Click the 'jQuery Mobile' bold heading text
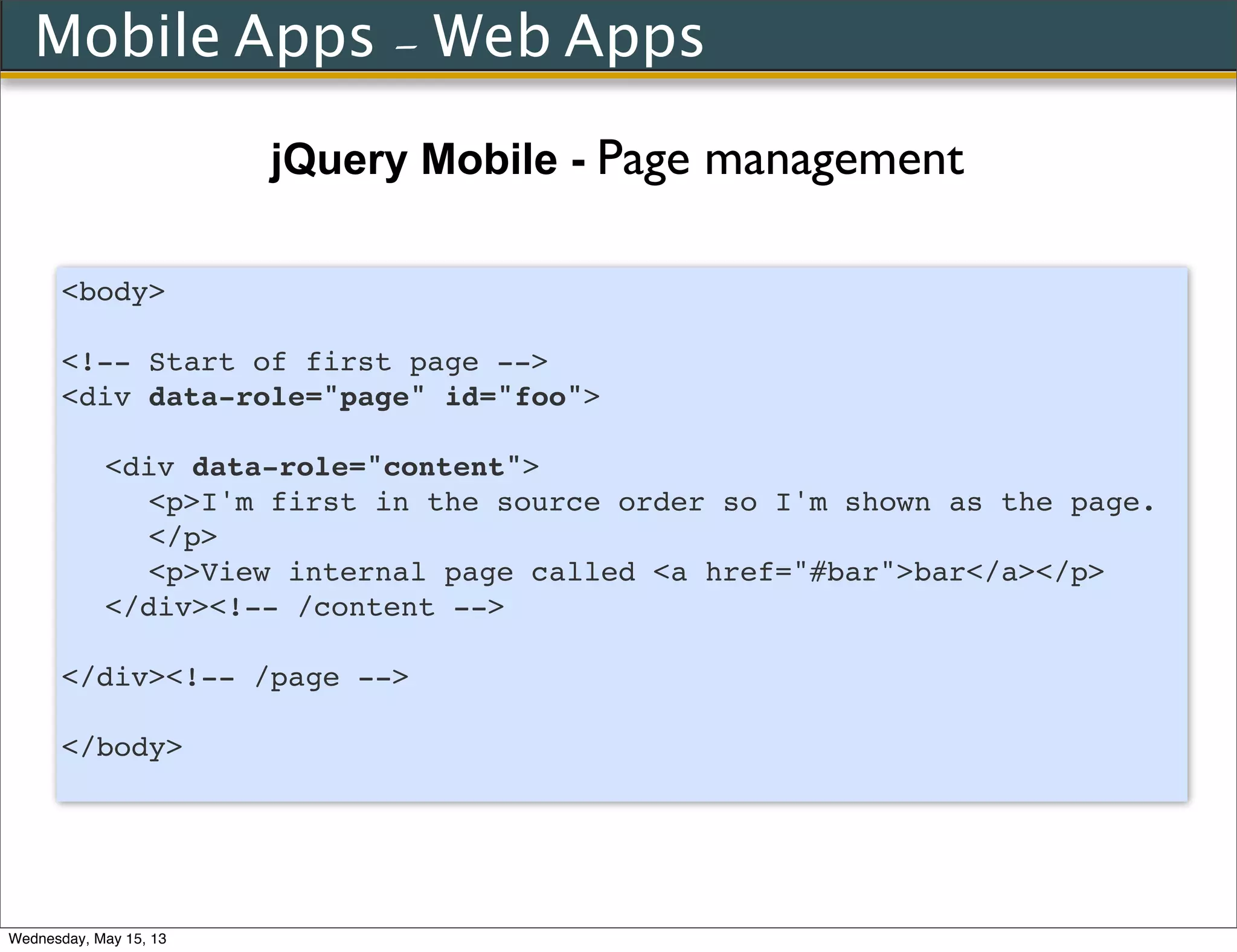 [414, 159]
